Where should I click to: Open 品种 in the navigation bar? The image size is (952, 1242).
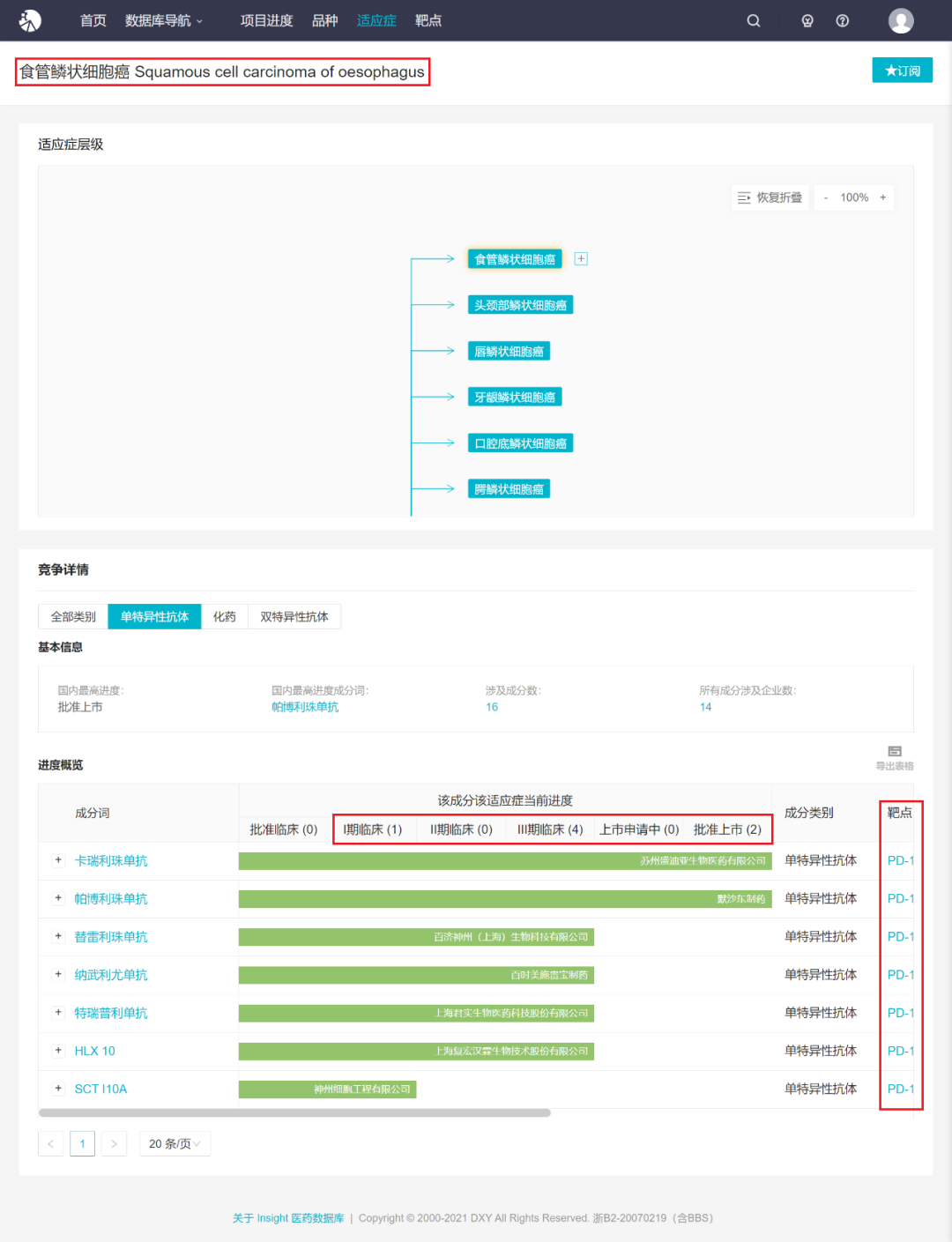pyautogui.click(x=324, y=20)
